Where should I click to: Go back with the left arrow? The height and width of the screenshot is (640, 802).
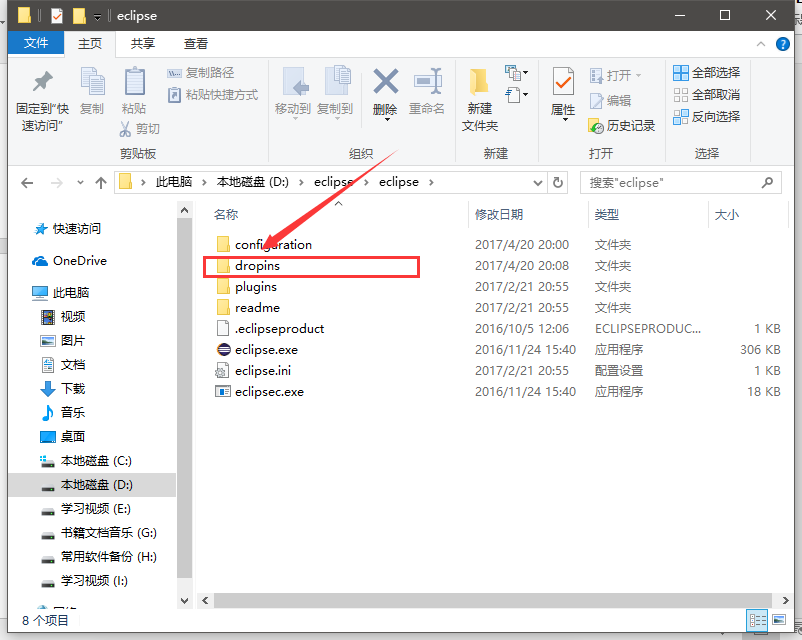click(27, 183)
